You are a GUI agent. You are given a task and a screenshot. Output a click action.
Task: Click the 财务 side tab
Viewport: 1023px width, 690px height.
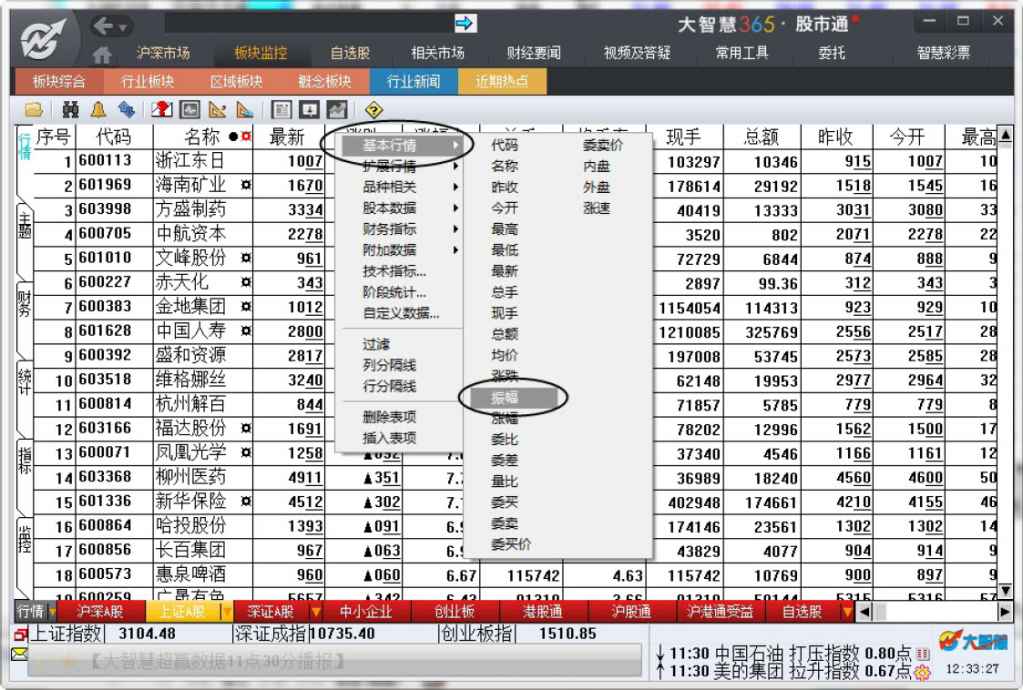(x=24, y=303)
